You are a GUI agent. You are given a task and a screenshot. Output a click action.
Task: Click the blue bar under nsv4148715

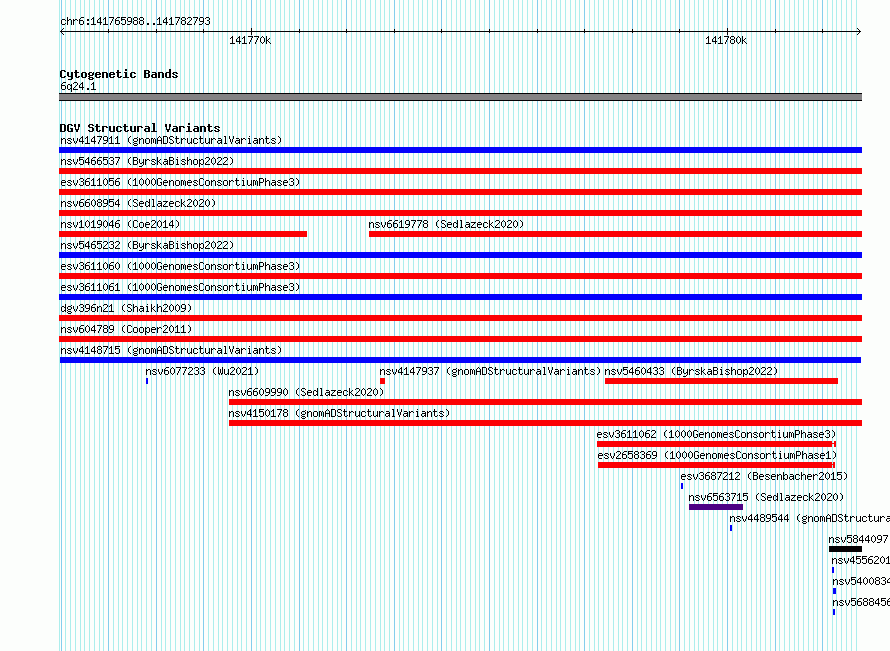[460, 360]
